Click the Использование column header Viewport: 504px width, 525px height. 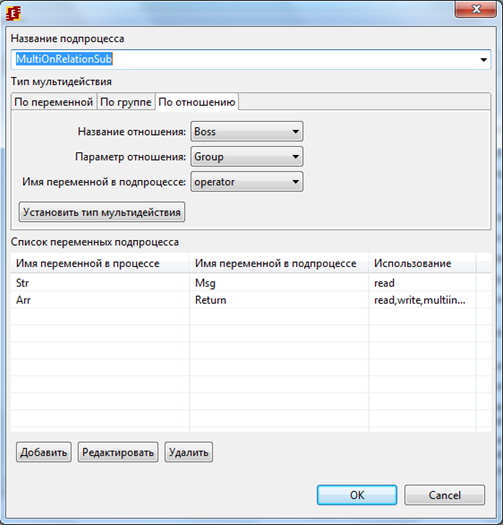422,264
